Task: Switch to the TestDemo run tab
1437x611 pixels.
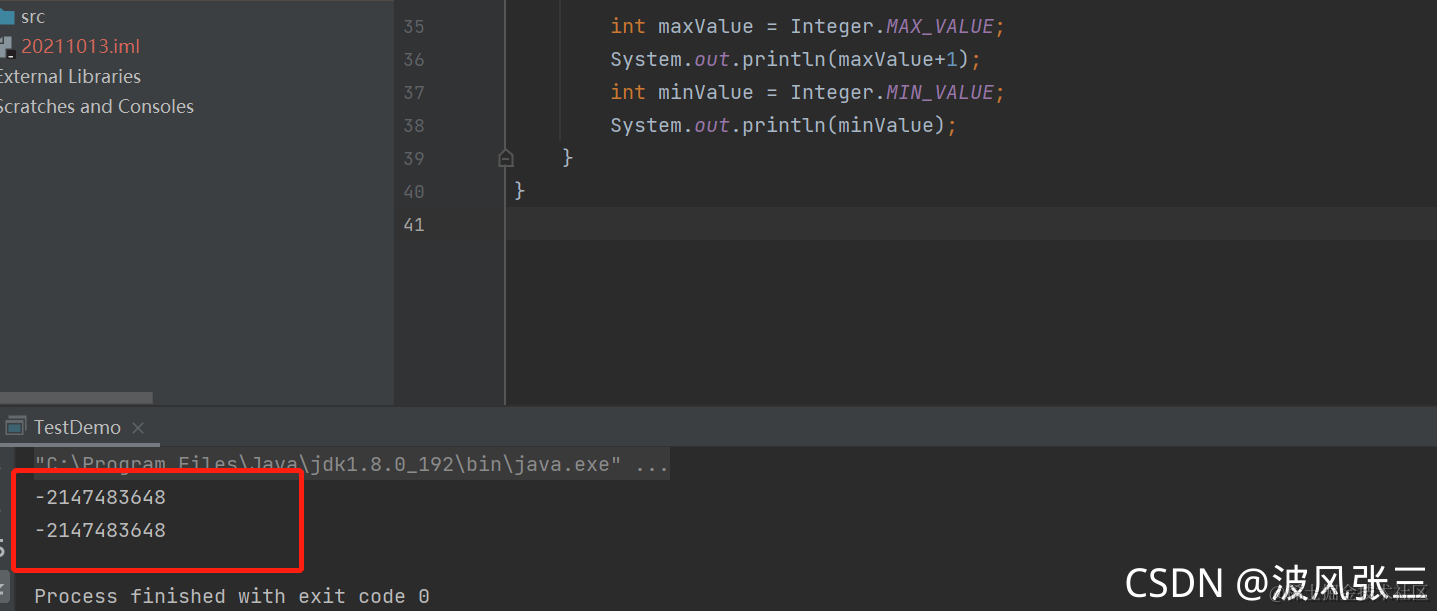Action: (x=77, y=427)
